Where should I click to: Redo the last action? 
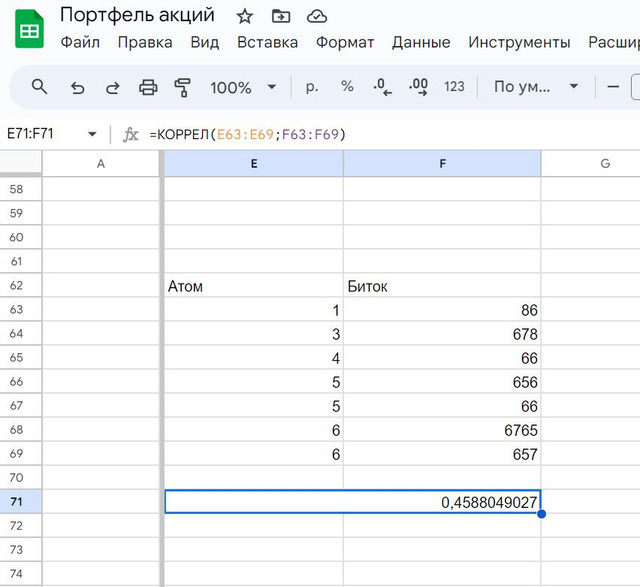tap(113, 87)
